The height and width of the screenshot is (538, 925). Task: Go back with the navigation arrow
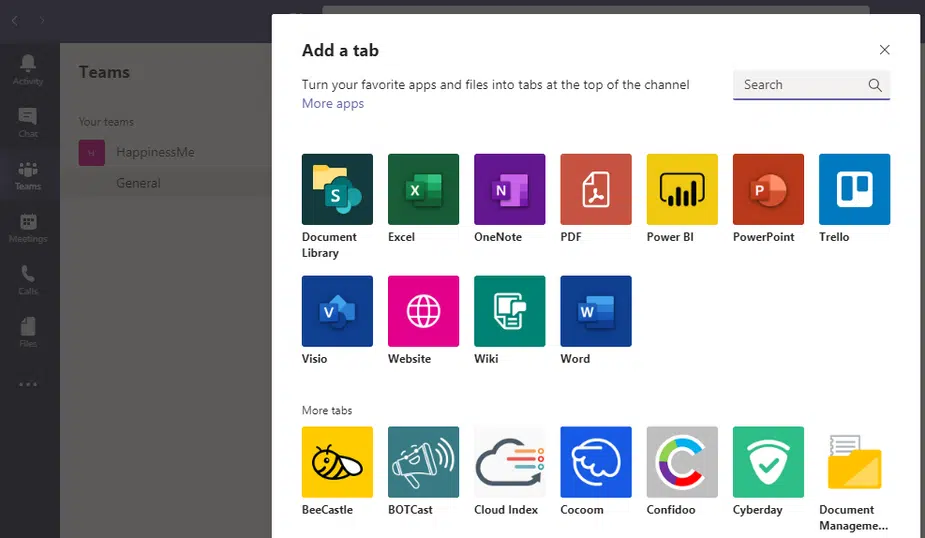15,21
